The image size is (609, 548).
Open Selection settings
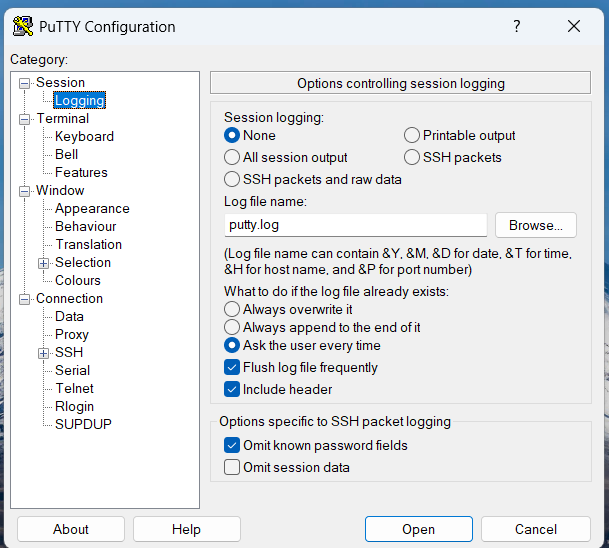click(83, 263)
